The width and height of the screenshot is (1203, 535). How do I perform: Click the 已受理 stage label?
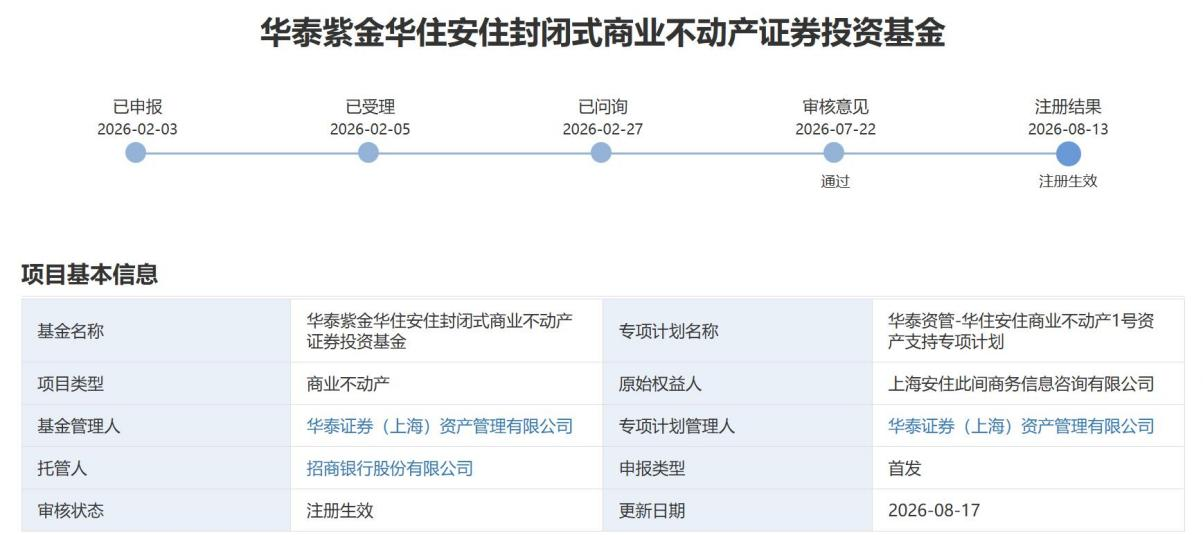pos(370,107)
